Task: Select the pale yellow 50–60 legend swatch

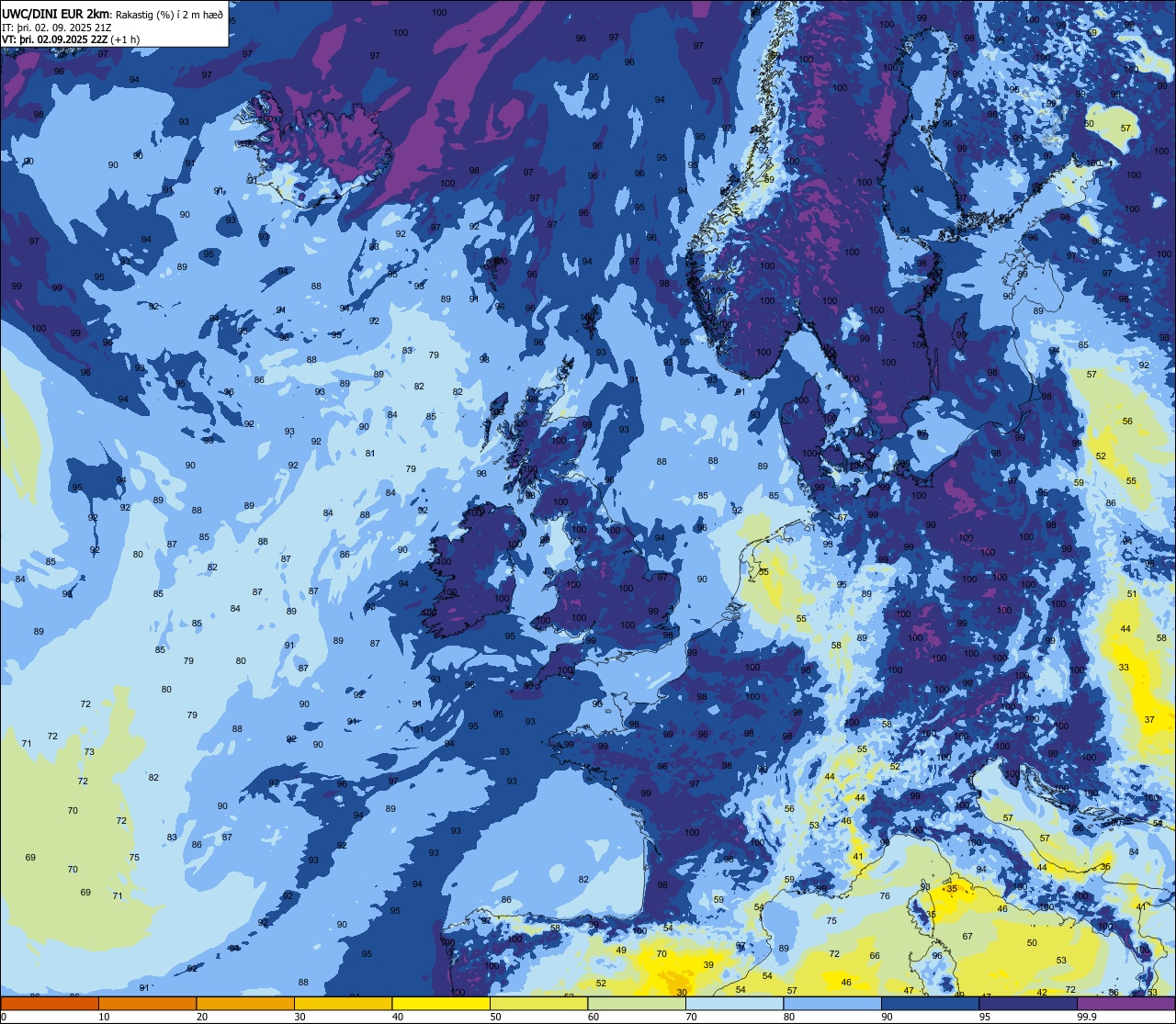Action: click(538, 1003)
